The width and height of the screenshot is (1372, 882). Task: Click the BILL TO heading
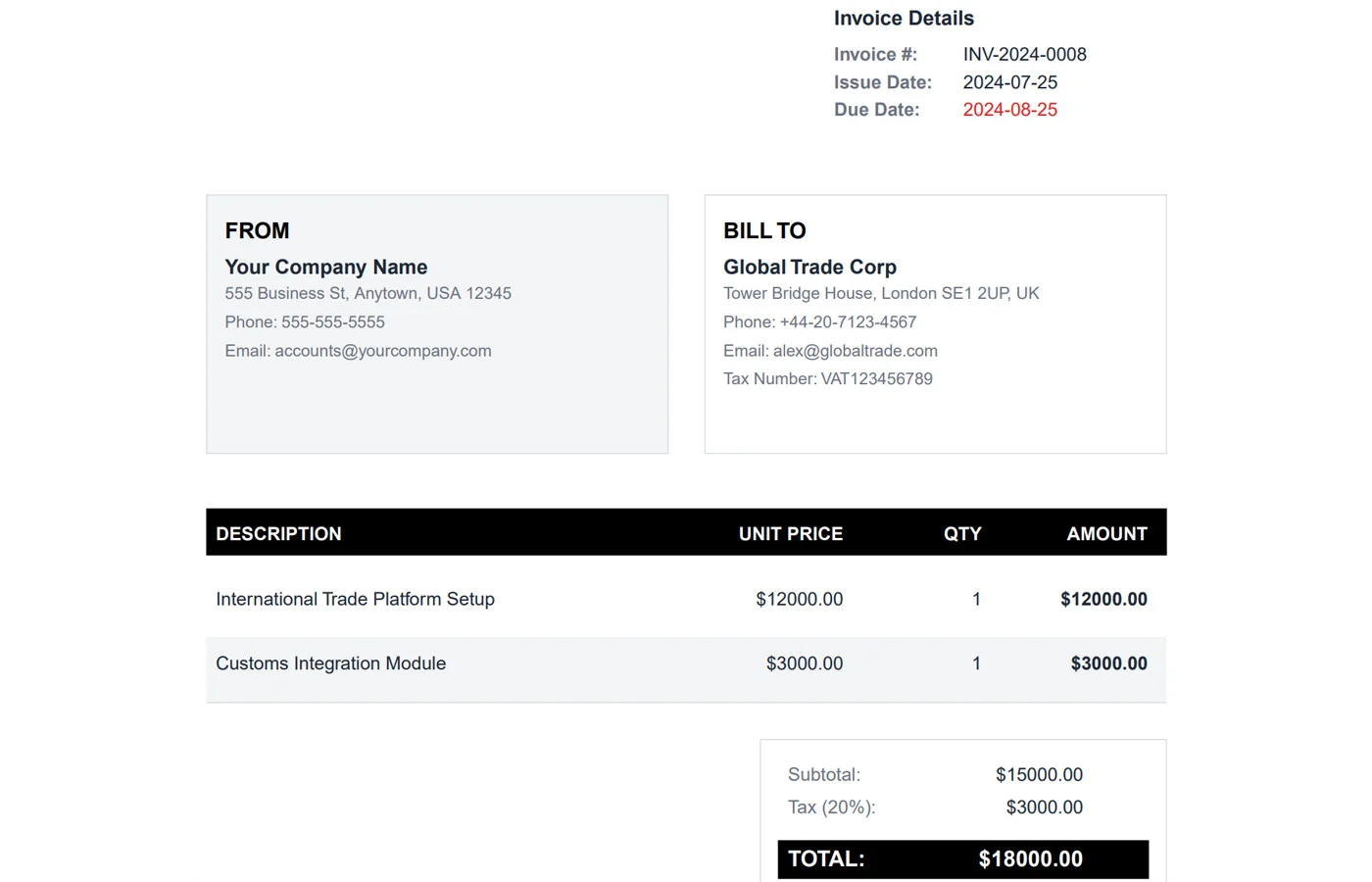764,231
